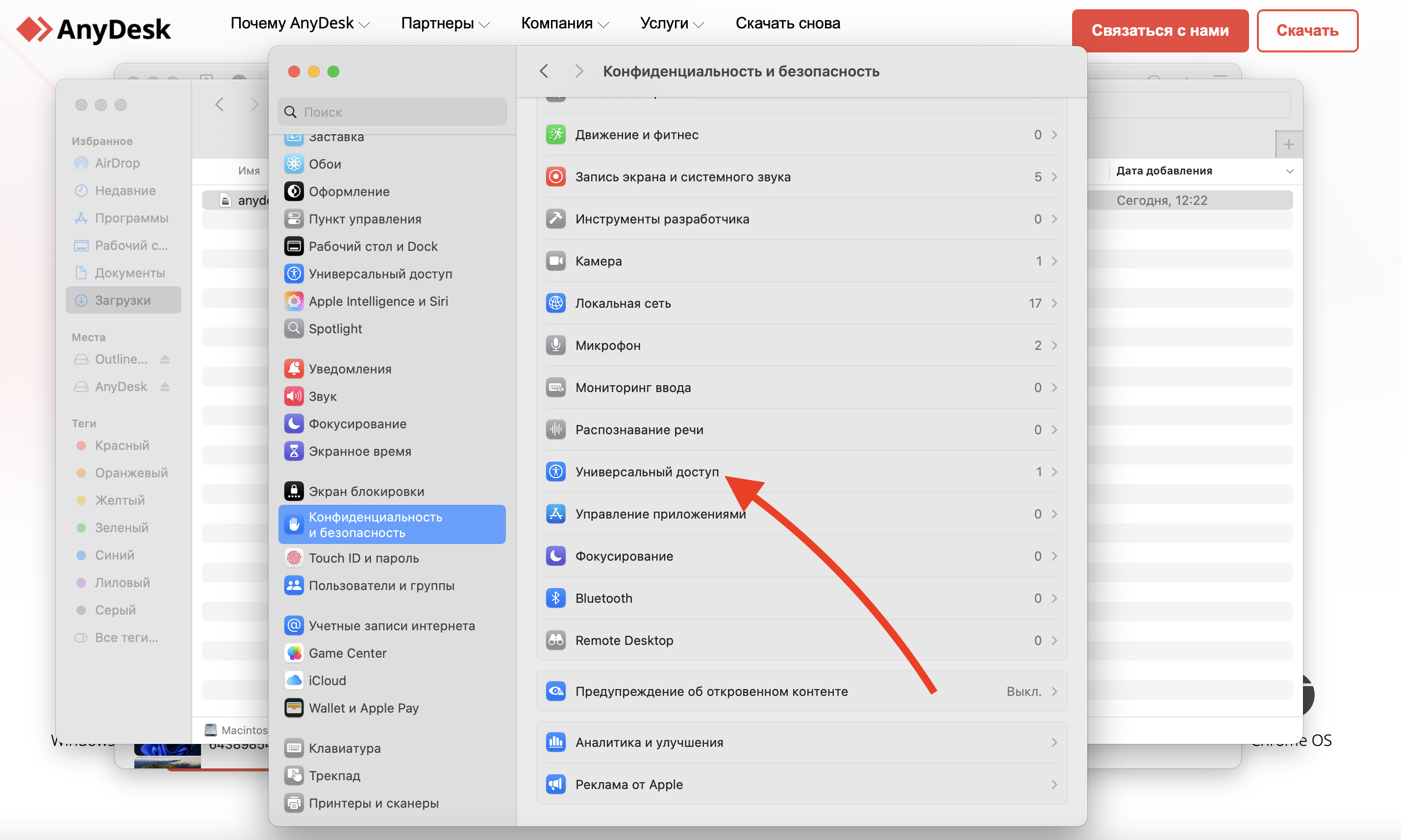This screenshot has height=840, width=1401.
Task: Click the forward arrow in the settings window
Action: pos(578,72)
